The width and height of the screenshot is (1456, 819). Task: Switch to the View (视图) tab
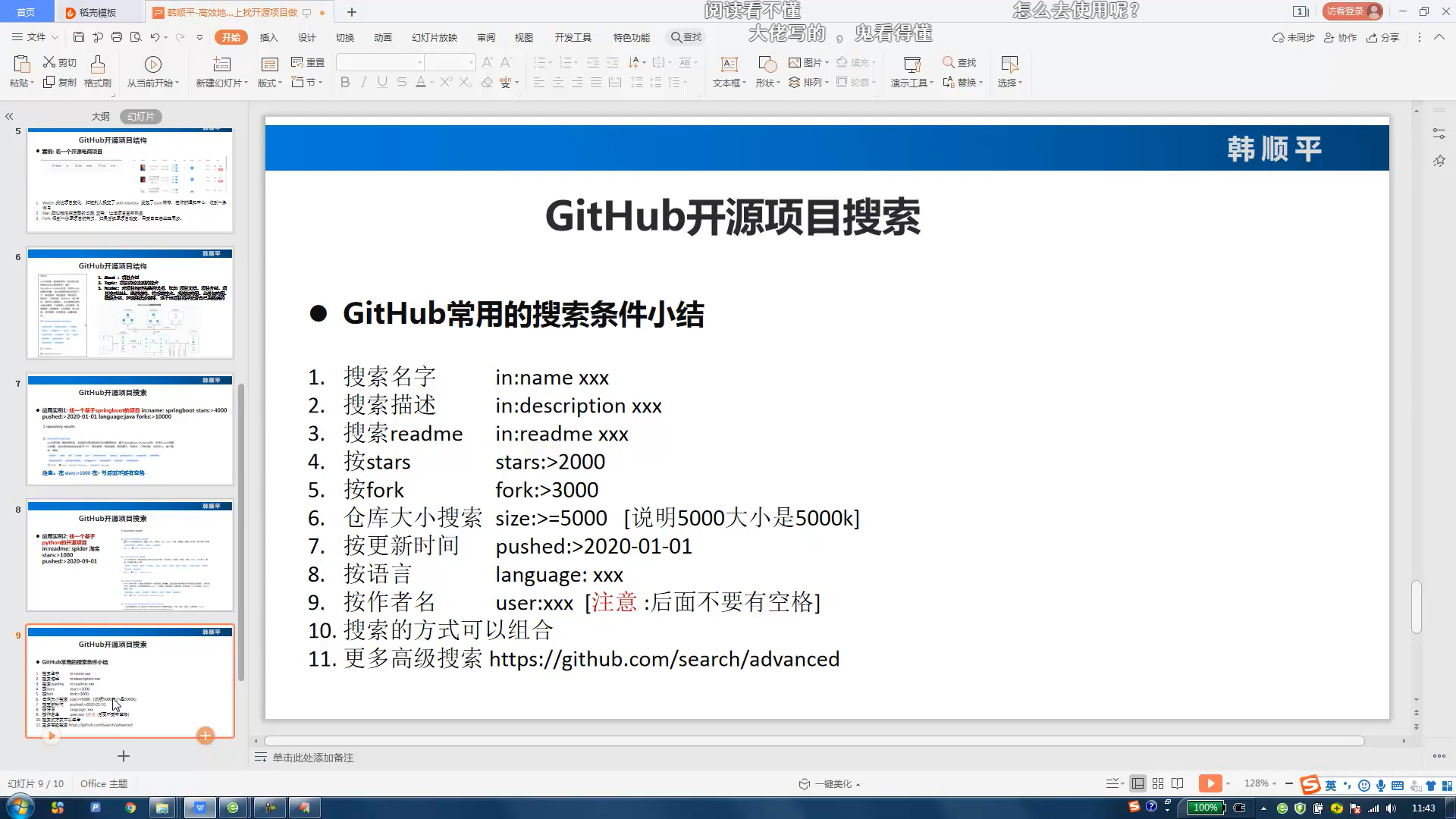(x=524, y=37)
